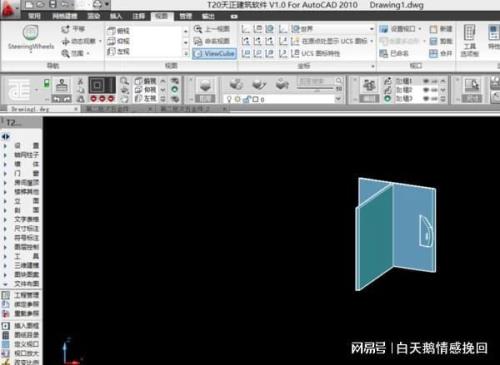The height and width of the screenshot is (365, 500).
Task: Click Named viewports (已命名)
Action: coord(394,53)
